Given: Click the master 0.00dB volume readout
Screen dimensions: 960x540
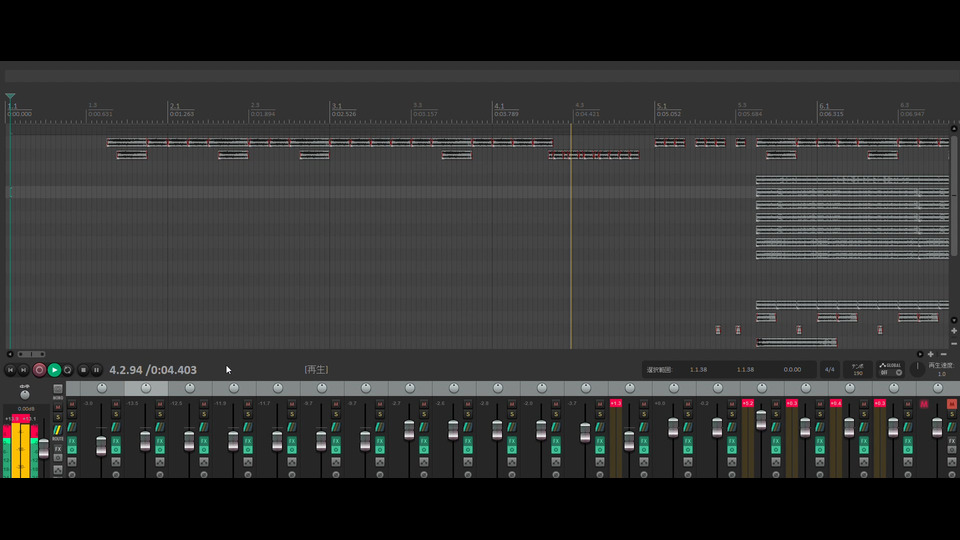Looking at the screenshot, I should (x=26, y=408).
